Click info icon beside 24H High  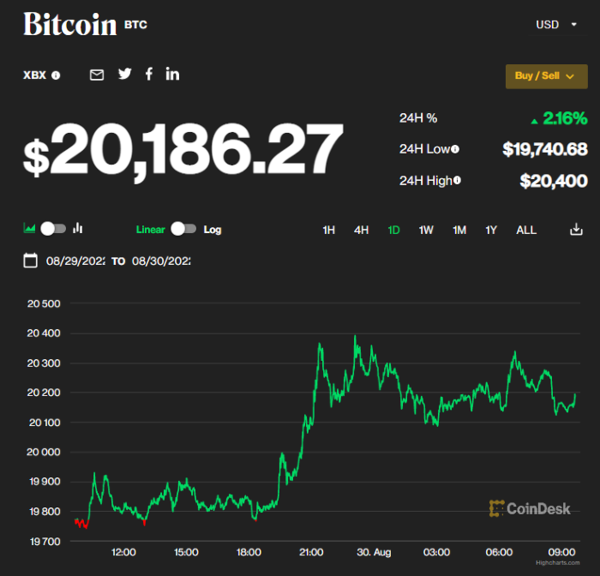(x=457, y=180)
